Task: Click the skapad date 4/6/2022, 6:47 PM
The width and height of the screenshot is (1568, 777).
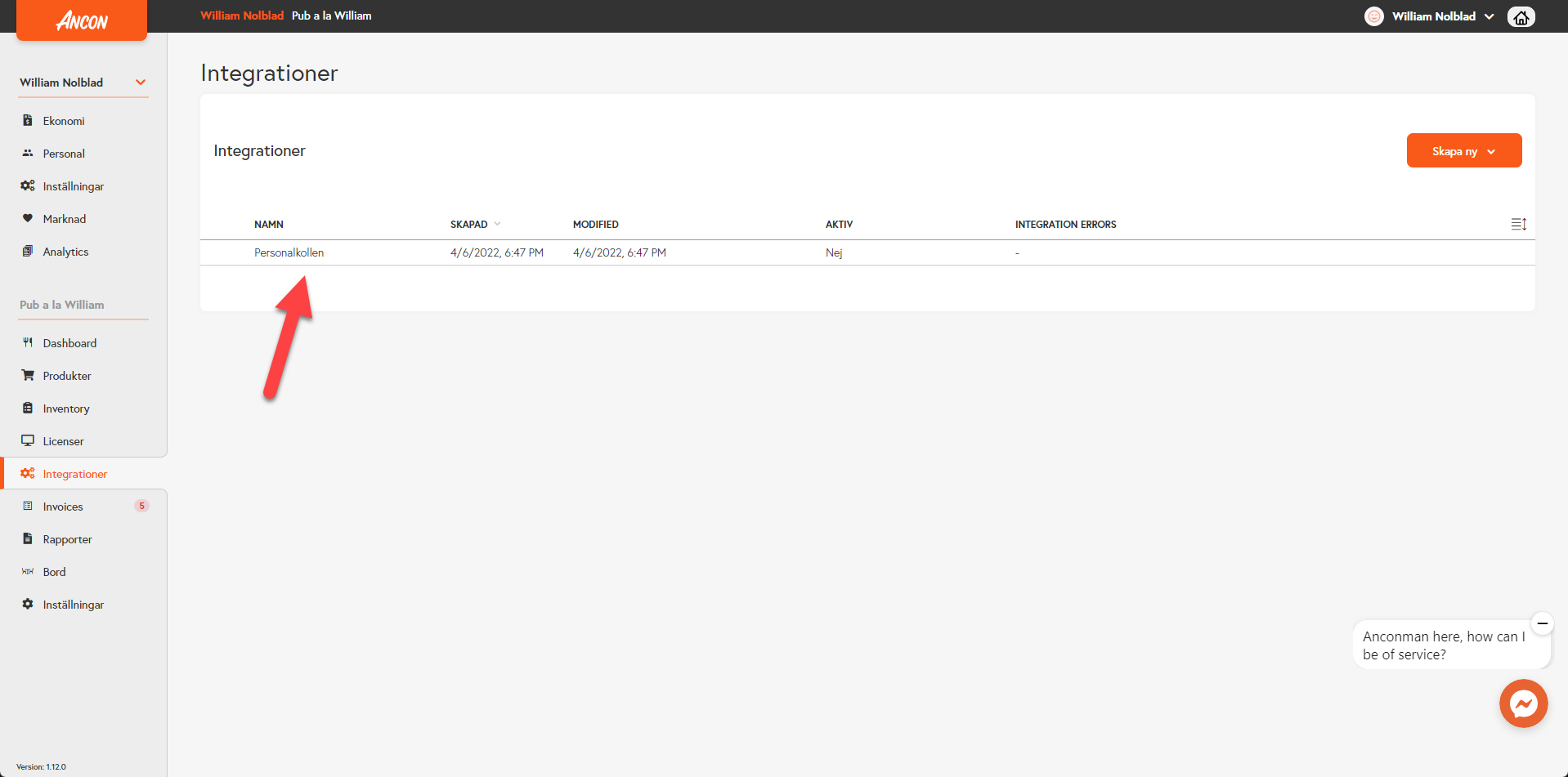Action: click(x=497, y=252)
